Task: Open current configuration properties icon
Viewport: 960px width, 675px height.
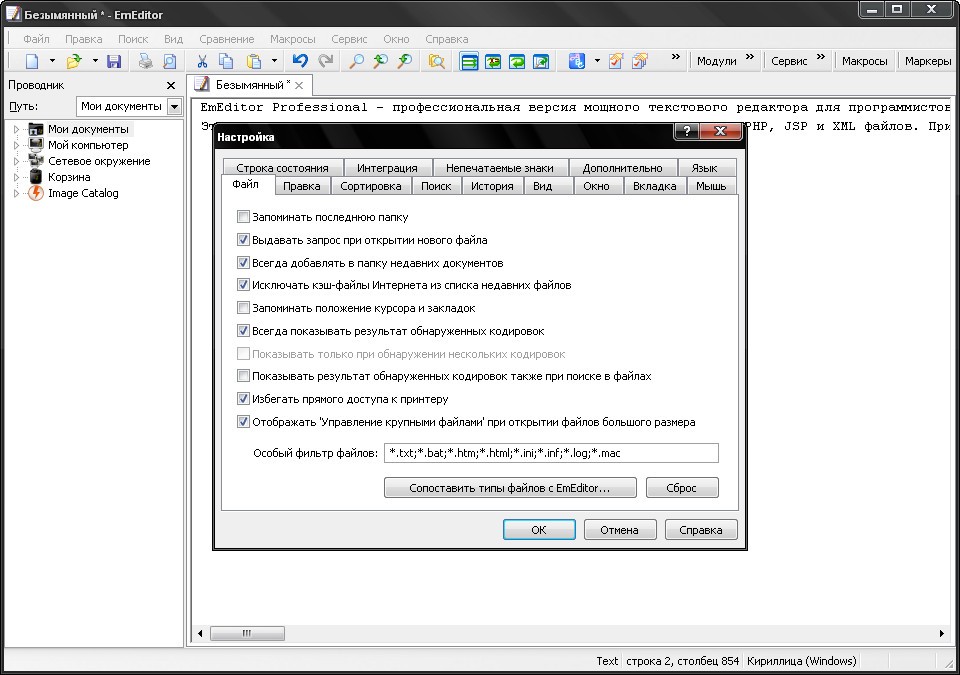Action: point(616,61)
